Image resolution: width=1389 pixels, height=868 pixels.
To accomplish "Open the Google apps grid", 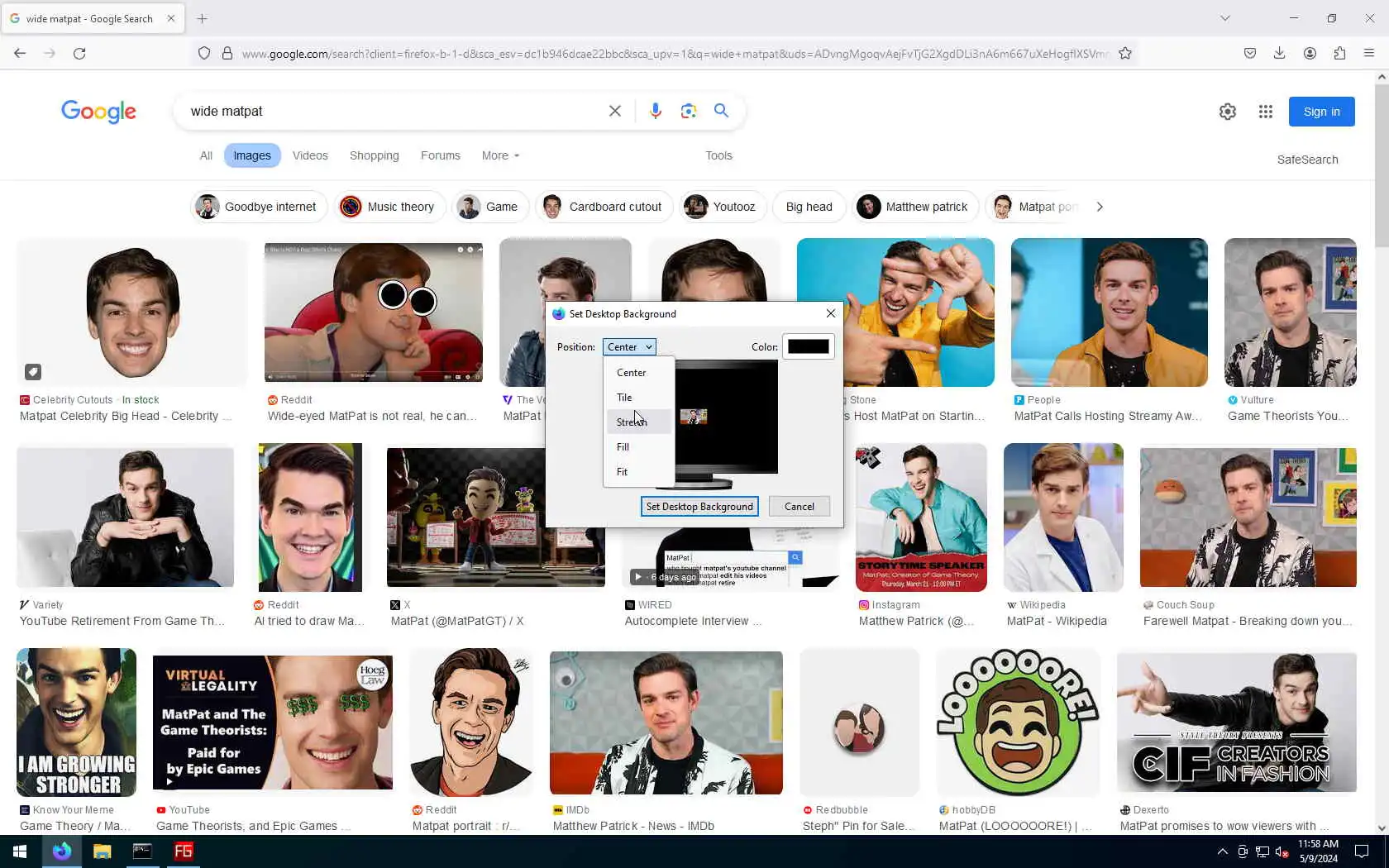I will coord(1266,112).
